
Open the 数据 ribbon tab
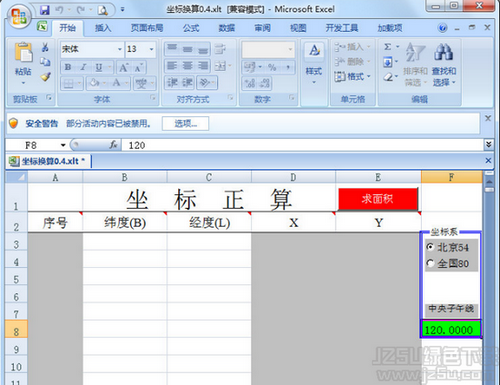point(227,28)
